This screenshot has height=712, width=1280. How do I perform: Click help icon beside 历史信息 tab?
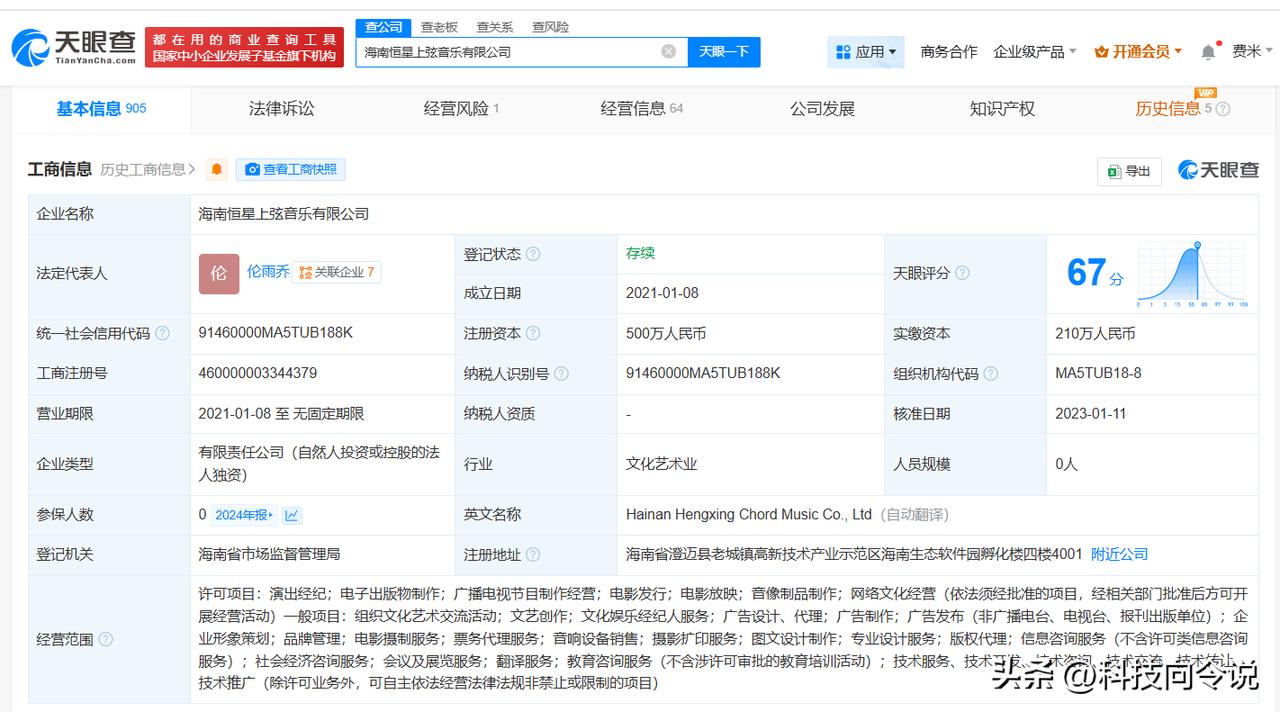tap(1222, 109)
